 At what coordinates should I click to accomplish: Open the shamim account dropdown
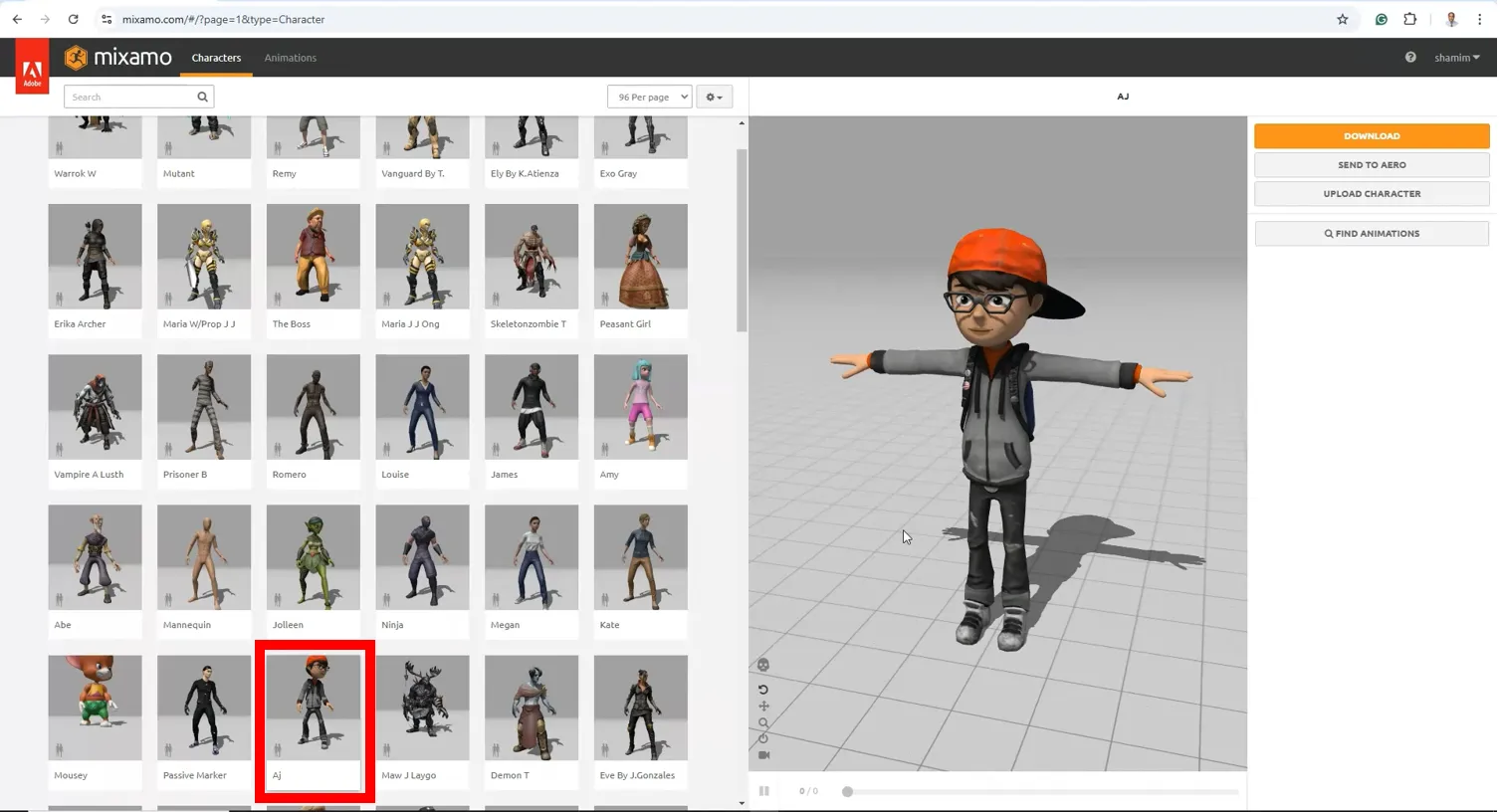point(1456,57)
